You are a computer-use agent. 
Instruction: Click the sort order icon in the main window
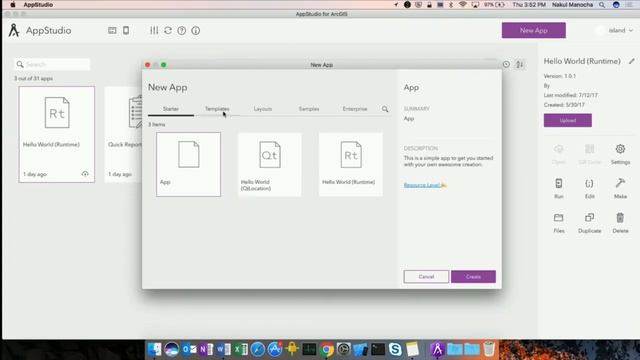point(520,64)
